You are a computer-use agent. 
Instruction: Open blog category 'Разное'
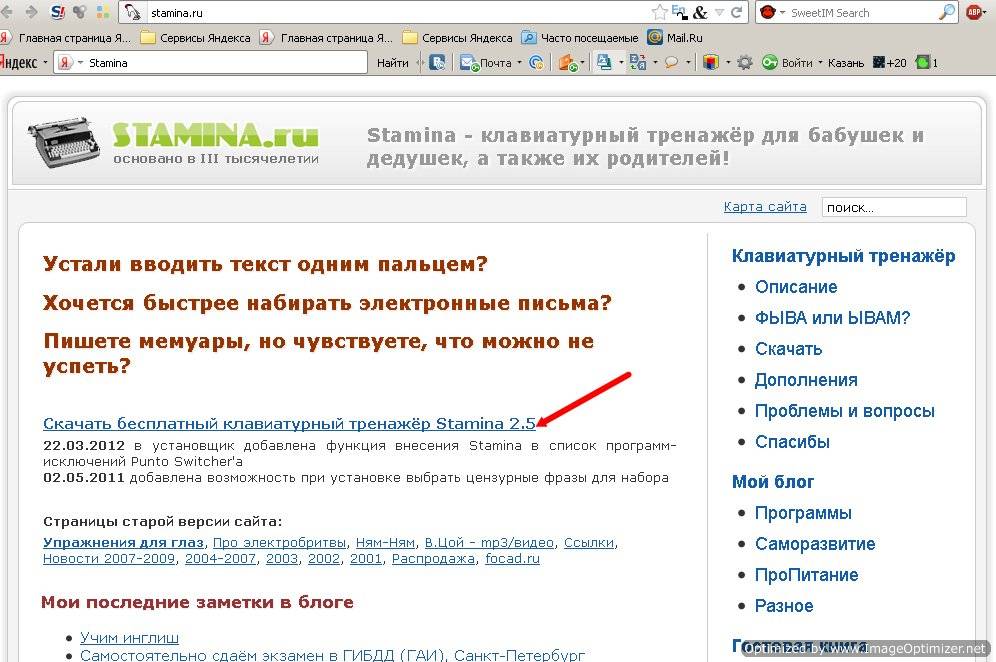pyautogui.click(x=784, y=606)
